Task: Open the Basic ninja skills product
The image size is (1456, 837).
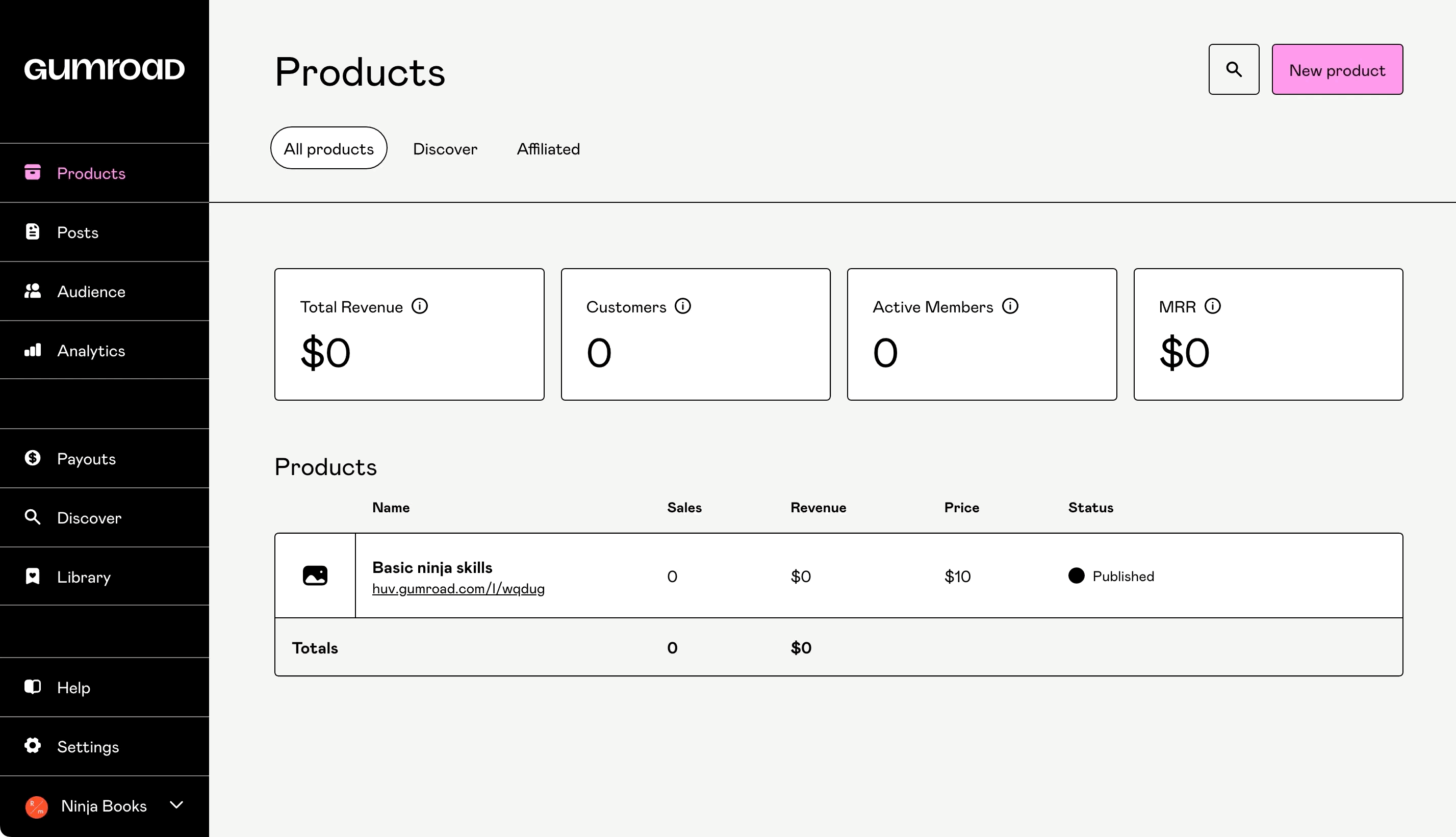Action: (x=432, y=567)
